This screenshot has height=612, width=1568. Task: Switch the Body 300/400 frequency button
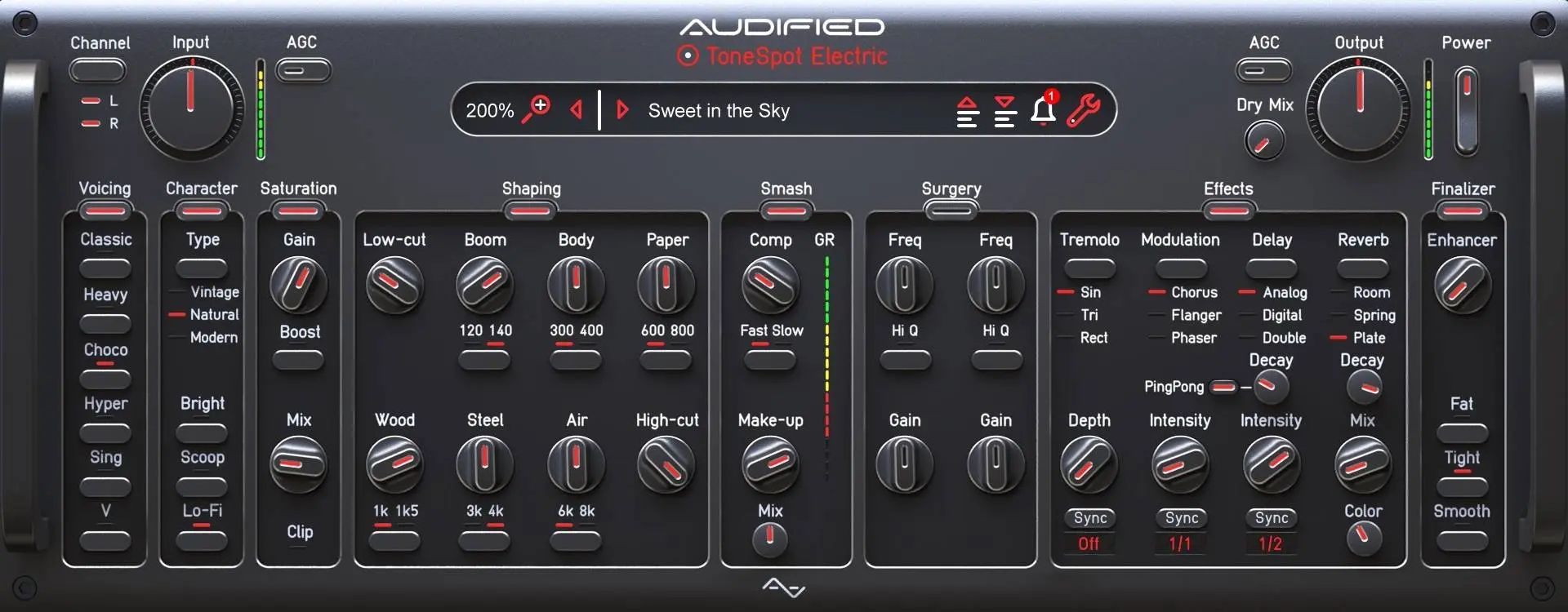(576, 360)
